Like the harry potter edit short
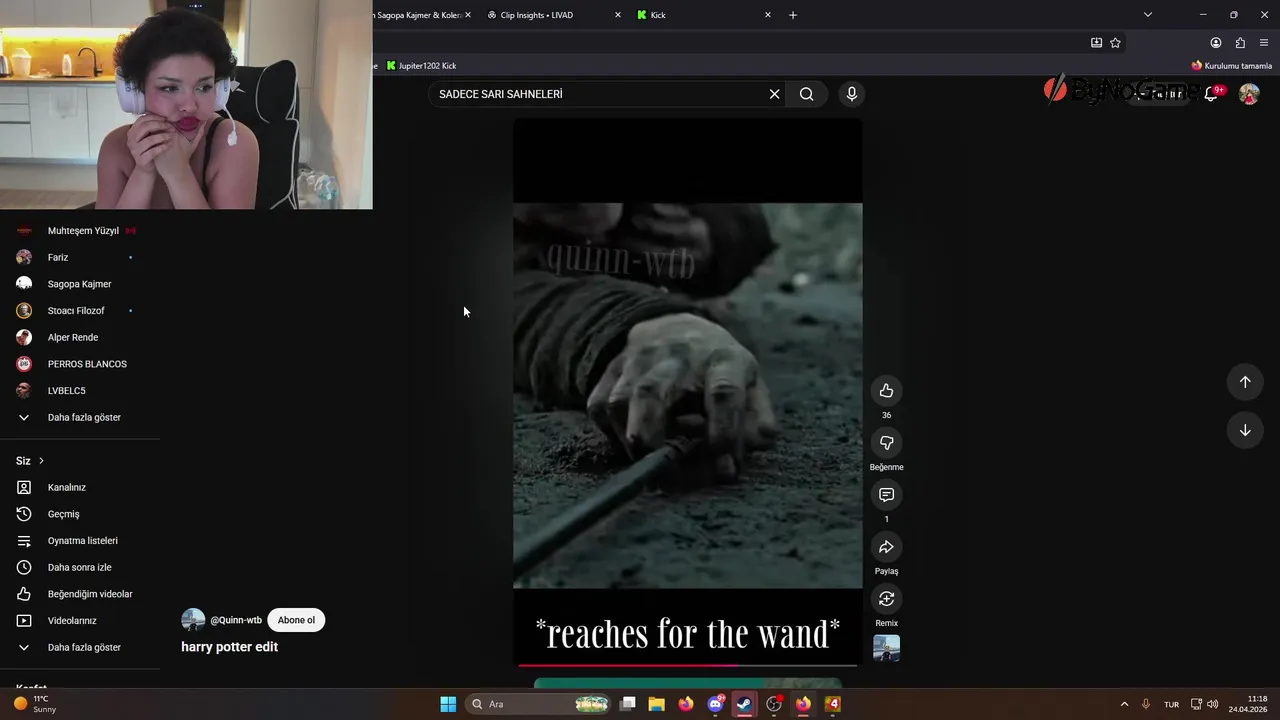 coord(886,390)
